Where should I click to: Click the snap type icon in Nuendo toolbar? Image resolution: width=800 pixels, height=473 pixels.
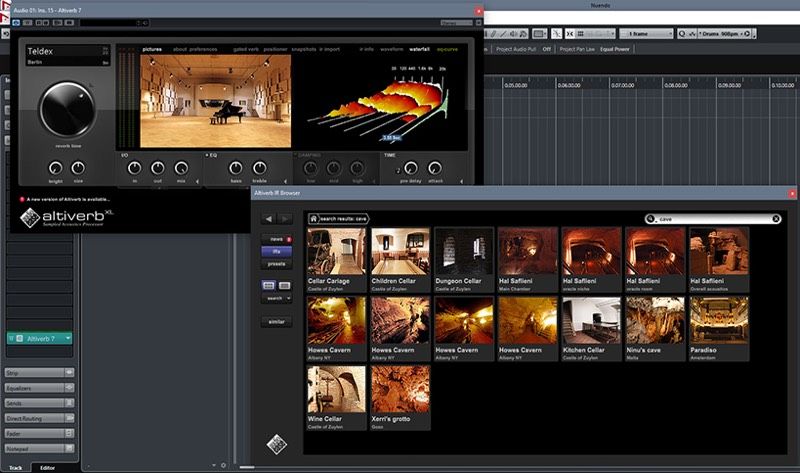coord(569,34)
